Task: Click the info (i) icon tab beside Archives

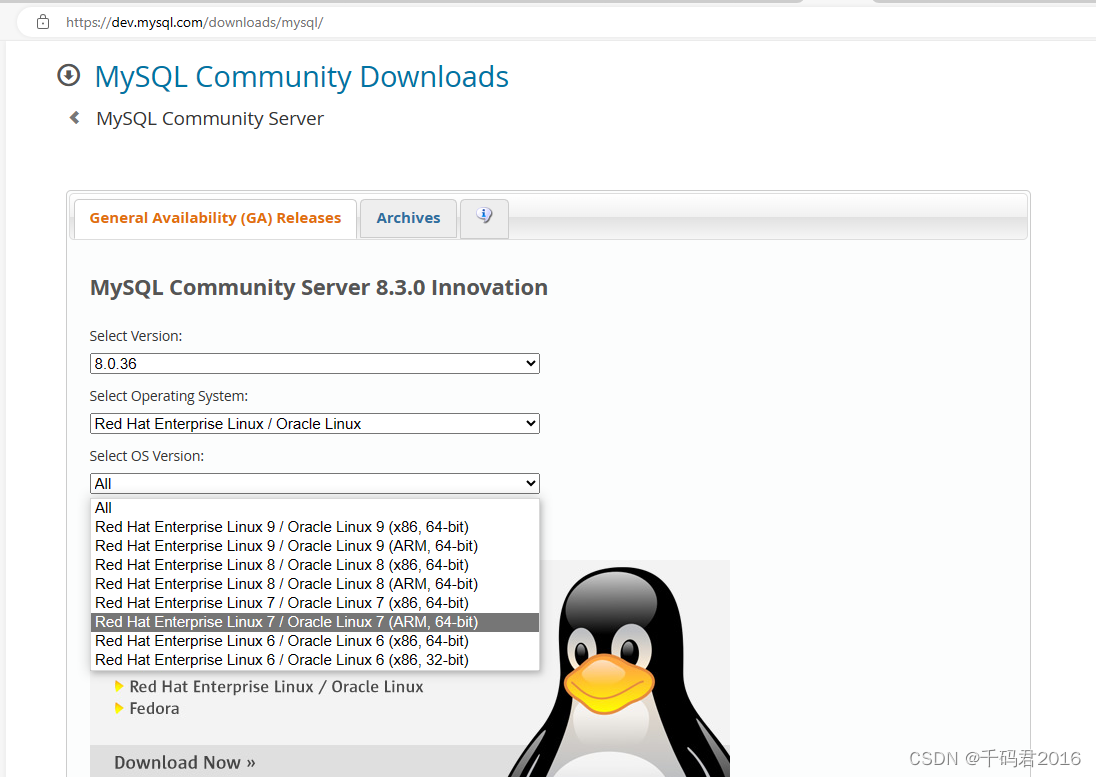Action: (484, 218)
